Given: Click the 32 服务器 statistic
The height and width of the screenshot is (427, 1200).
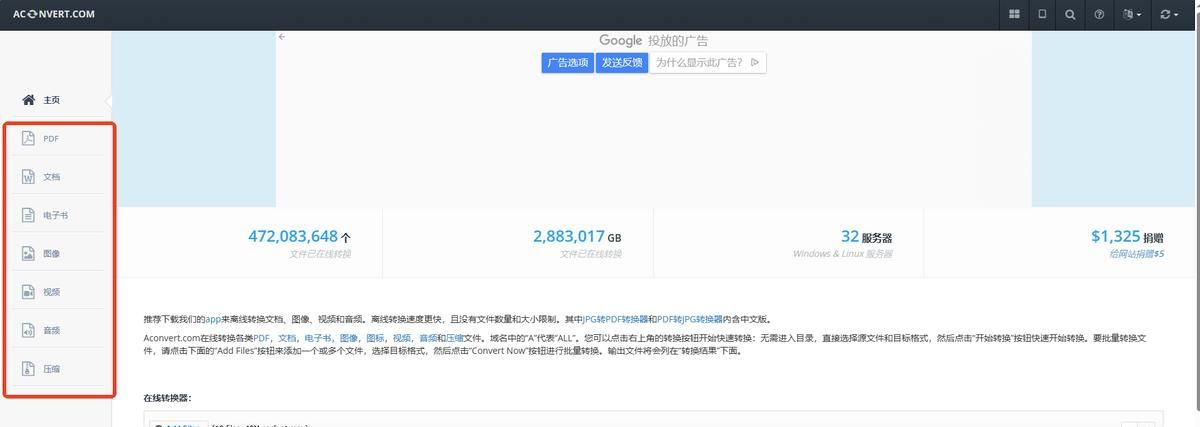Looking at the screenshot, I should [866, 237].
